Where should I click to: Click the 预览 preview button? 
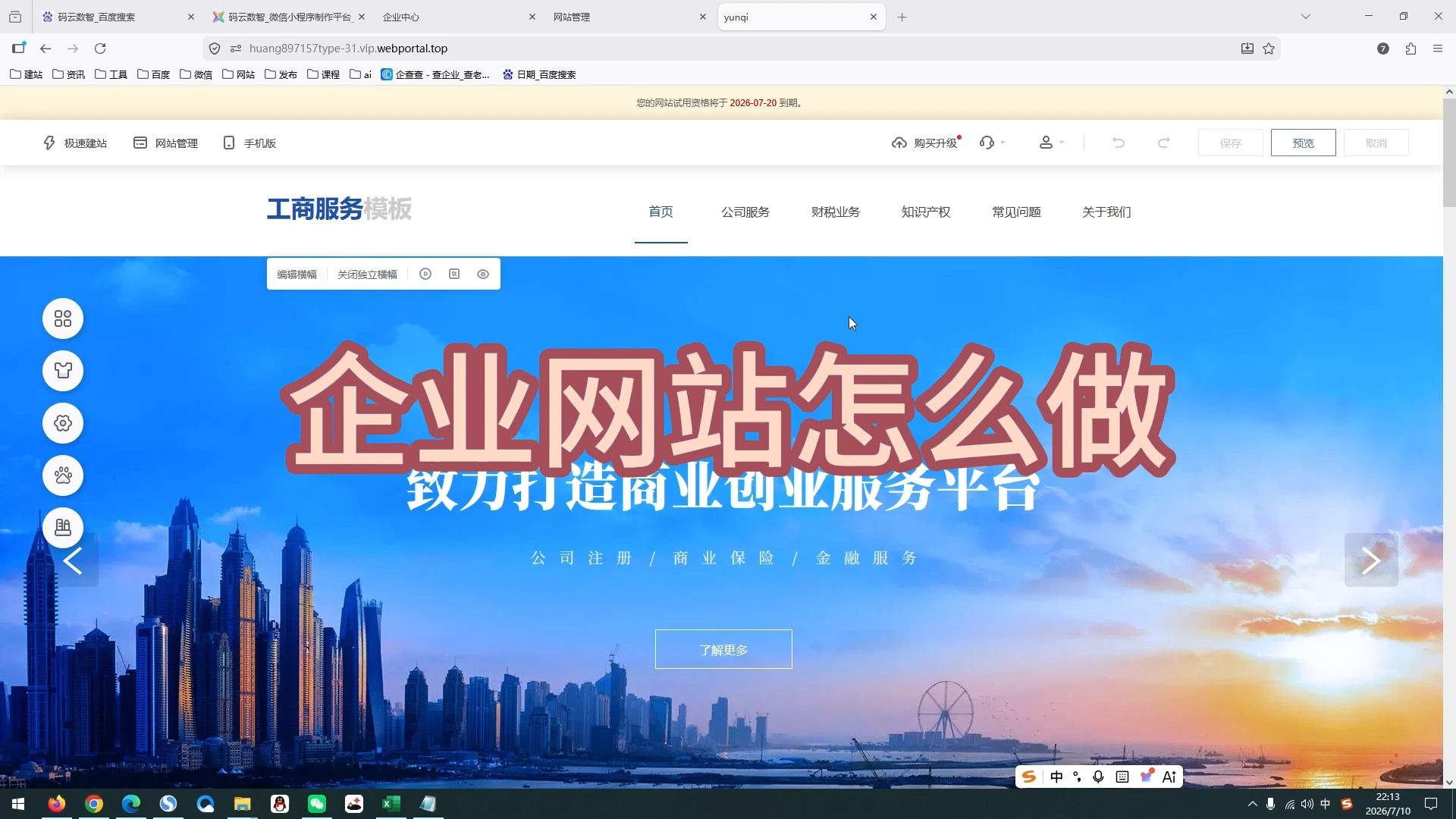[1303, 143]
